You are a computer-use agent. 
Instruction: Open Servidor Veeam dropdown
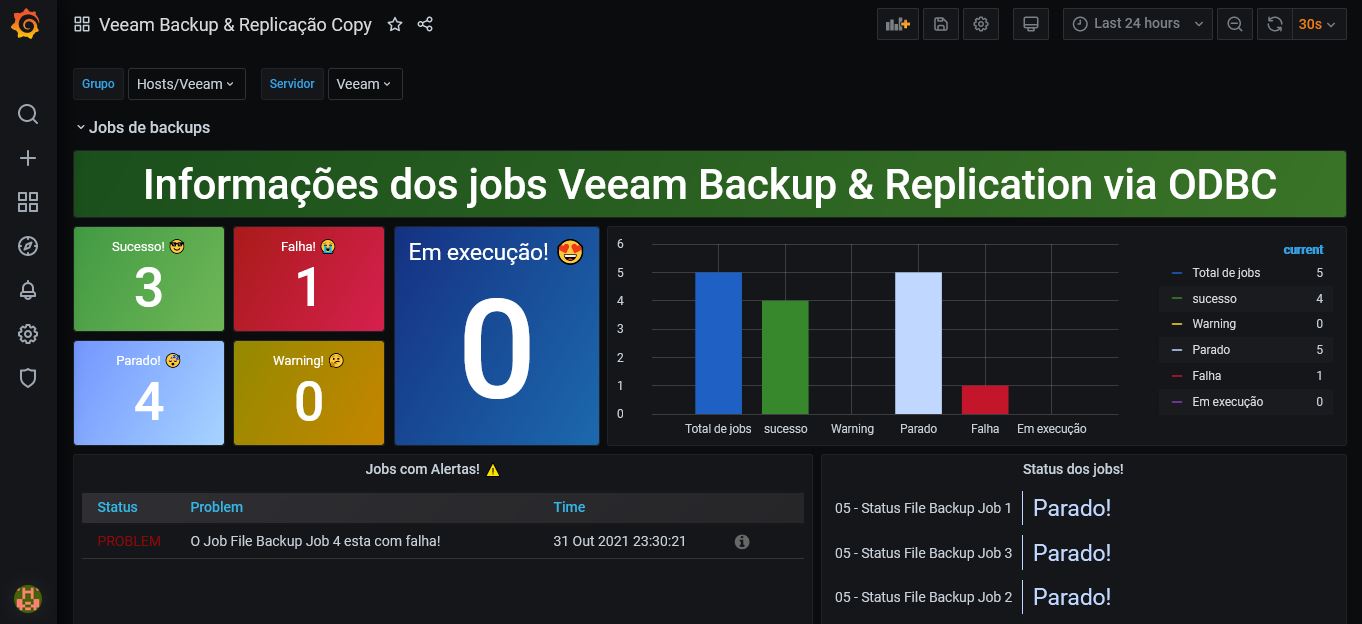point(365,84)
